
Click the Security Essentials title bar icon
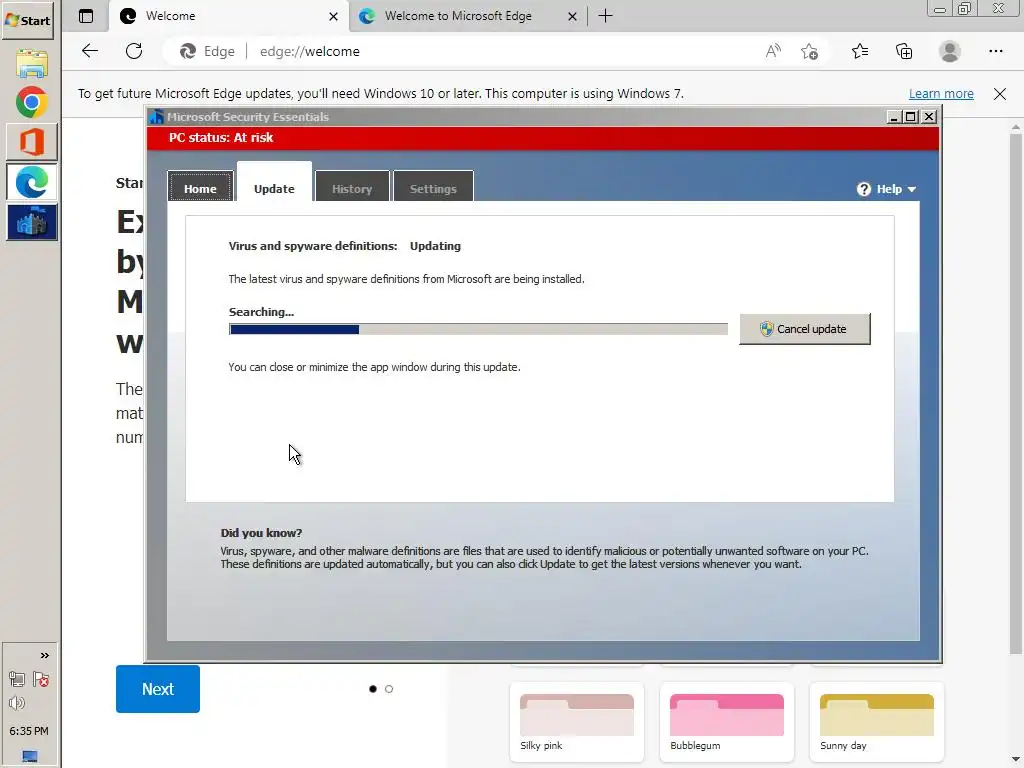(156, 116)
